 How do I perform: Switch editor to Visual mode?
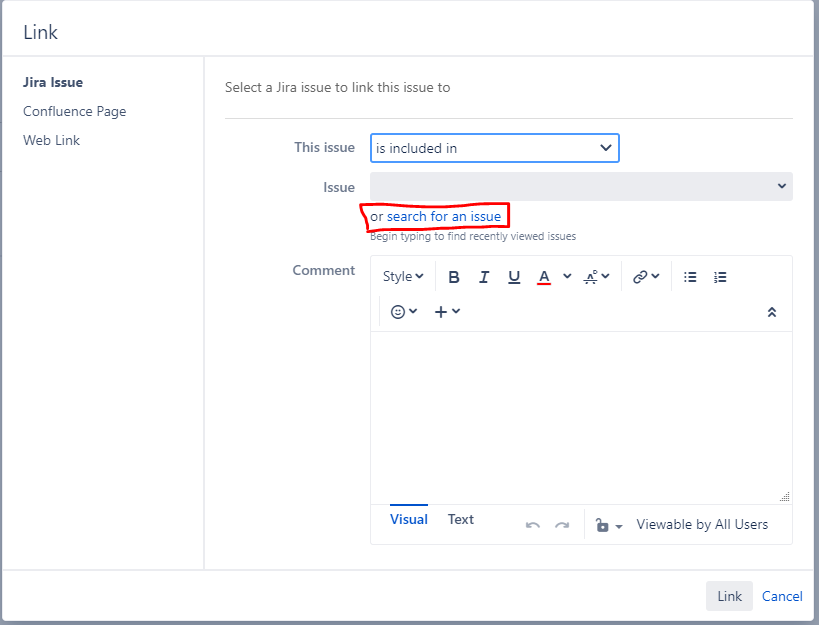coord(408,519)
